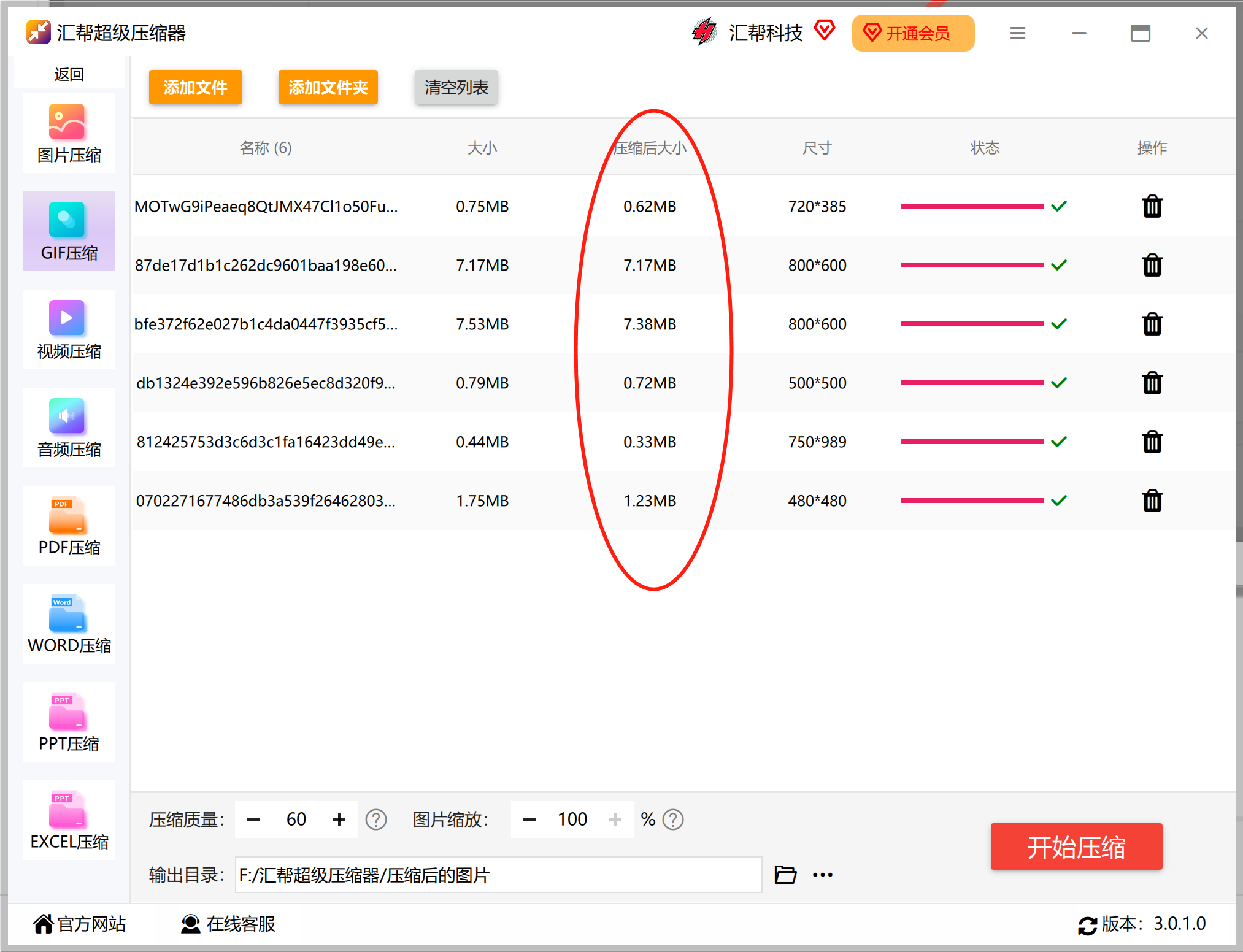Delete the bfe372f62e027b1c4da0447f3935cf5 file row
Viewport: 1243px width, 952px height.
(x=1152, y=324)
